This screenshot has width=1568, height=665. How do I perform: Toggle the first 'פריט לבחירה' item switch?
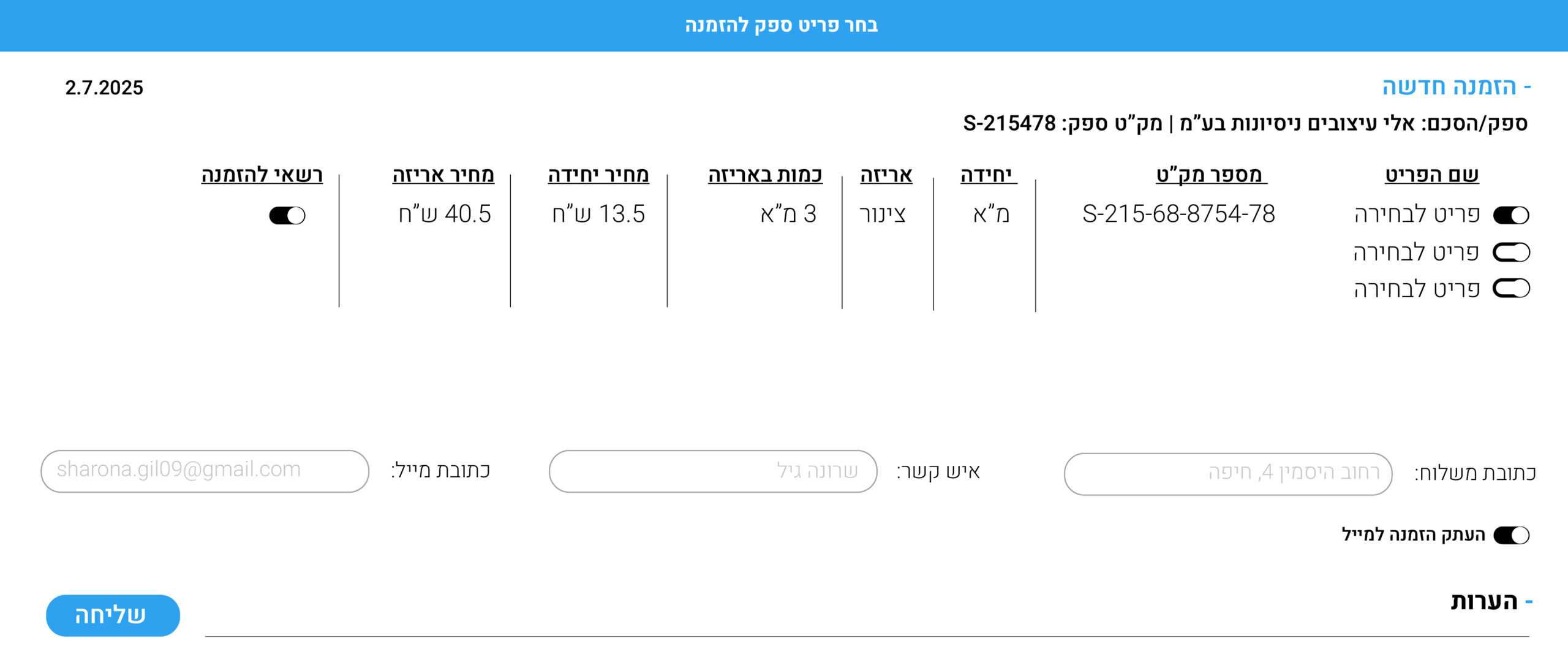click(1511, 215)
